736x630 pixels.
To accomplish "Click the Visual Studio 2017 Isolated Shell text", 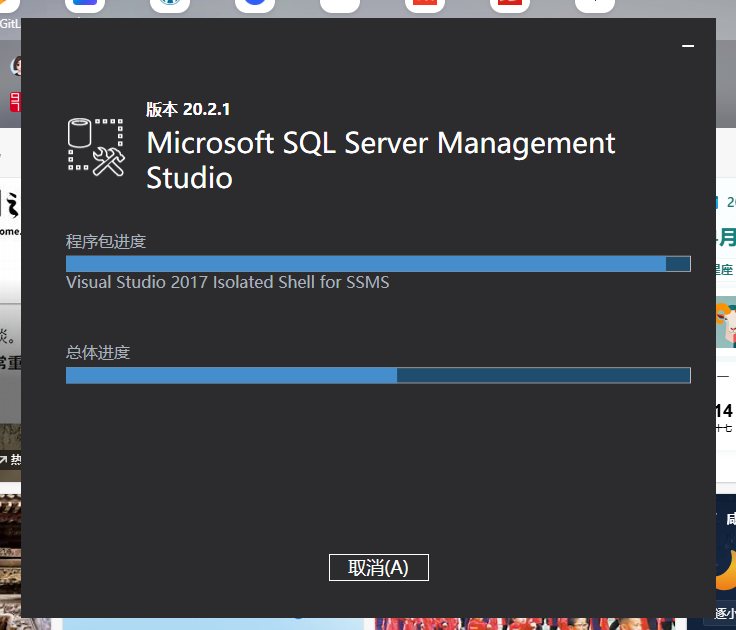I will [227, 282].
